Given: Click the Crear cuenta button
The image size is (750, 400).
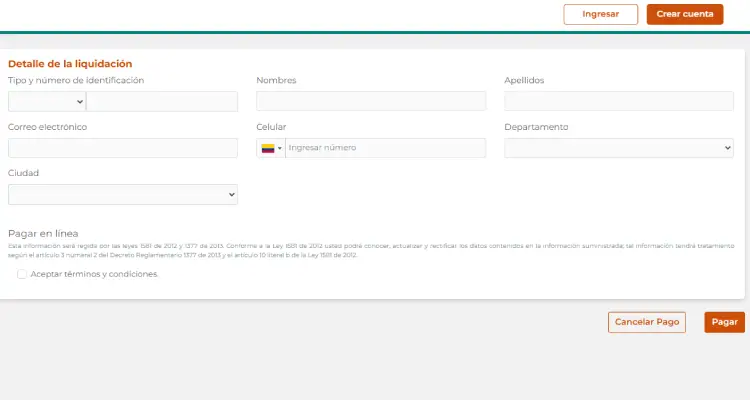Looking at the screenshot, I should click(x=684, y=14).
